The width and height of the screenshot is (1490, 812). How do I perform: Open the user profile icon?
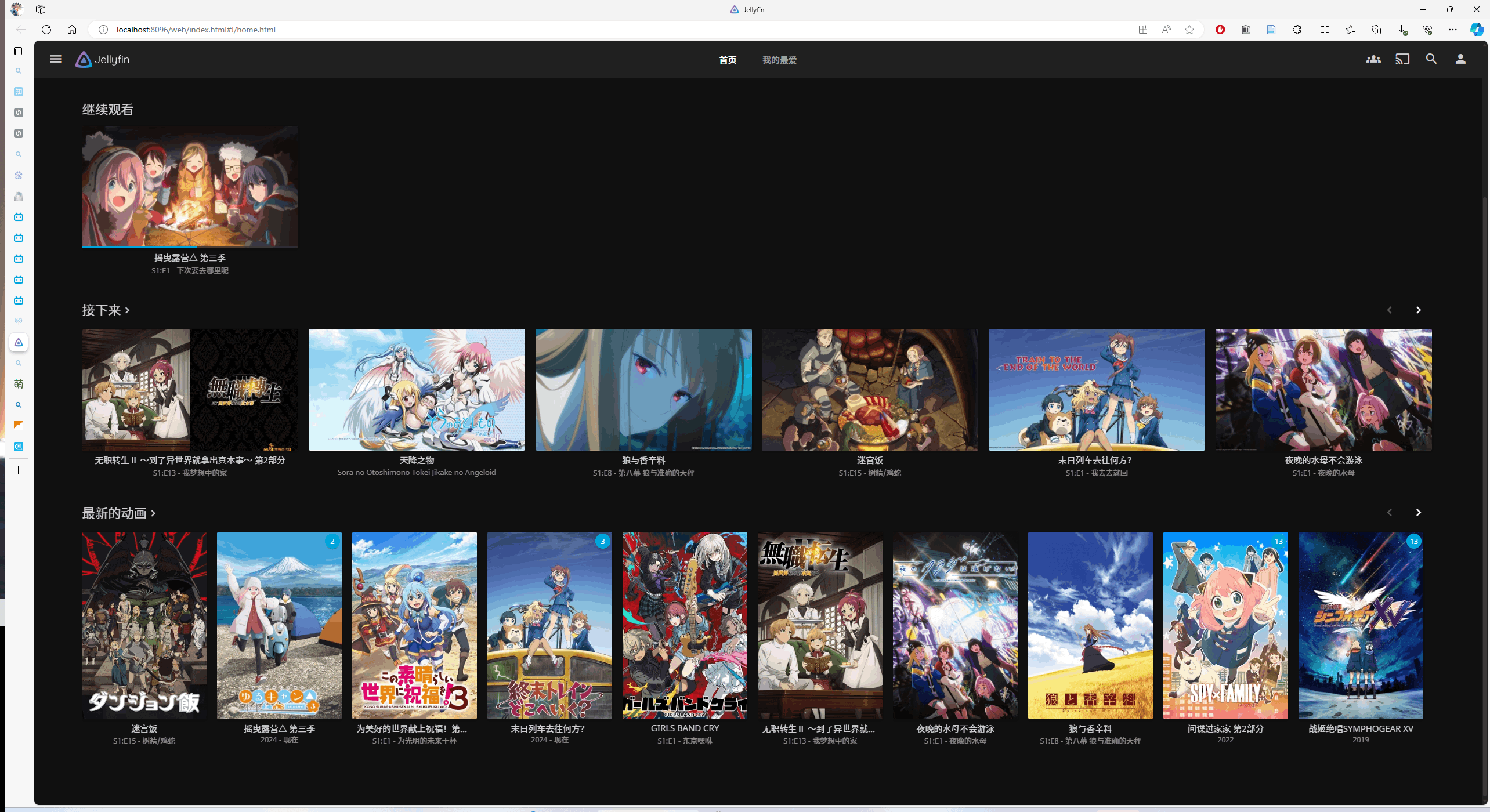click(x=1460, y=59)
